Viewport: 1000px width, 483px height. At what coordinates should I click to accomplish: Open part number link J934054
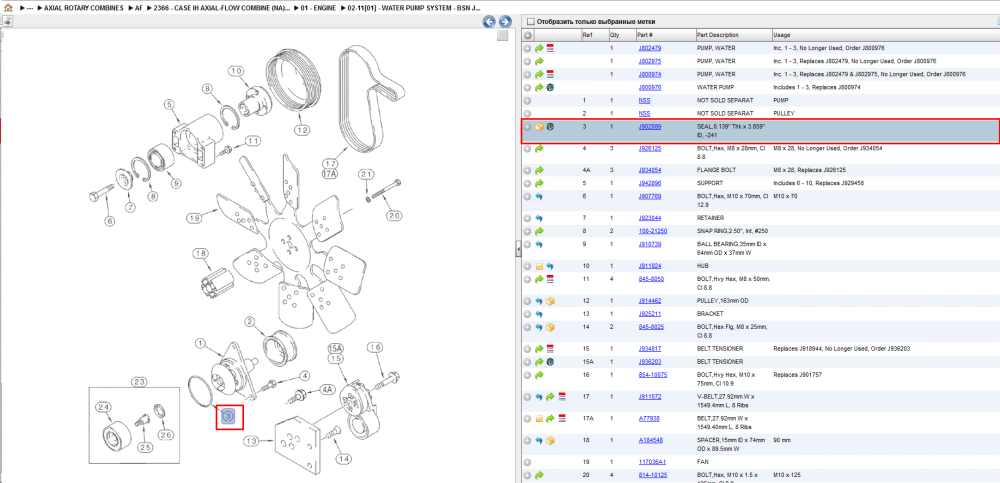649,170
